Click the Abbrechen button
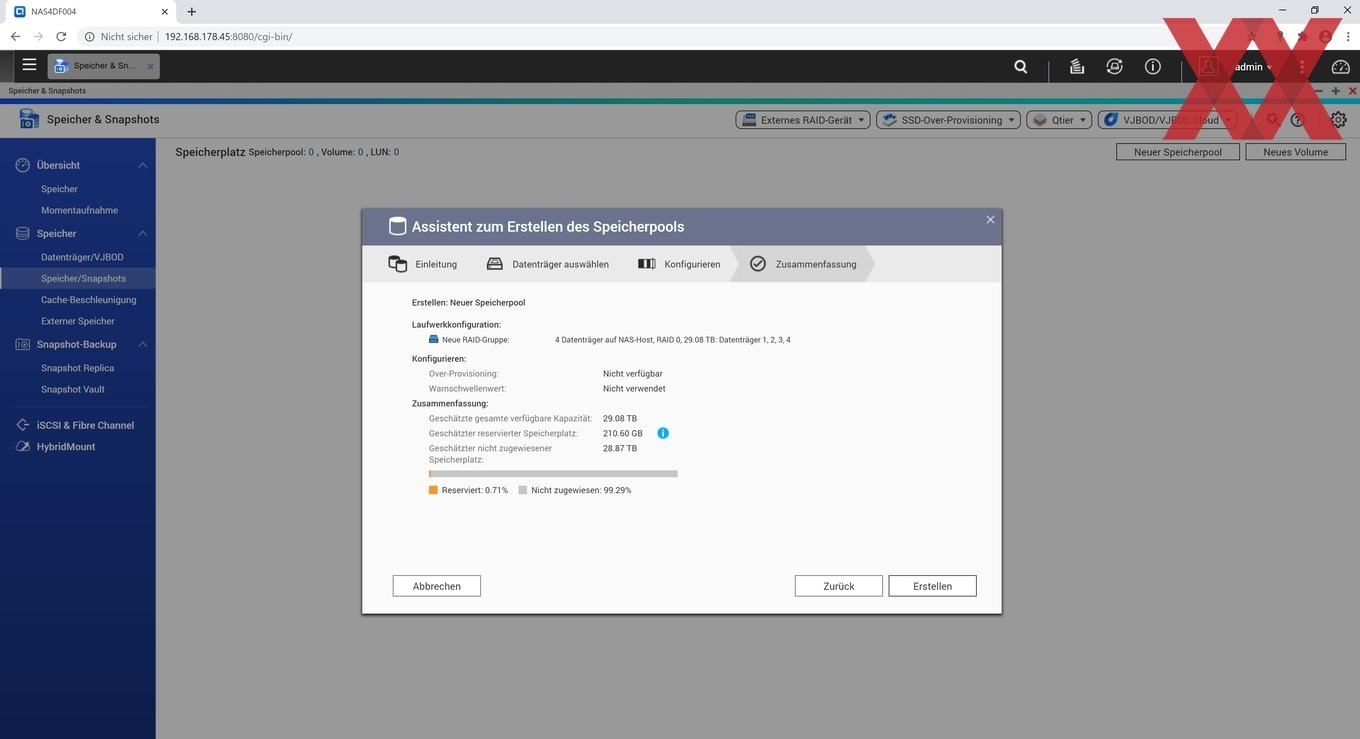 (437, 586)
